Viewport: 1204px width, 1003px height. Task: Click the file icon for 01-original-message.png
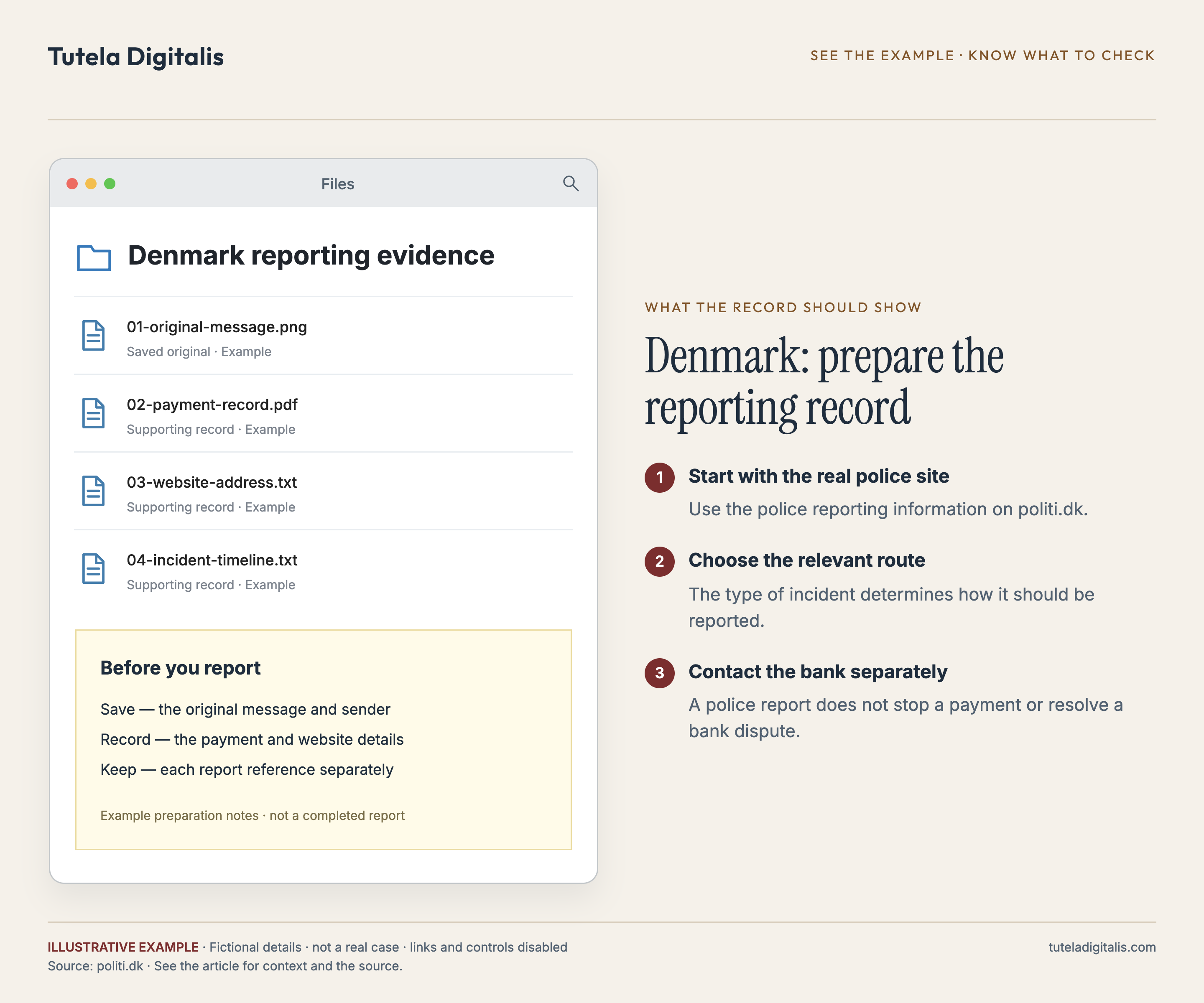pyautogui.click(x=94, y=335)
